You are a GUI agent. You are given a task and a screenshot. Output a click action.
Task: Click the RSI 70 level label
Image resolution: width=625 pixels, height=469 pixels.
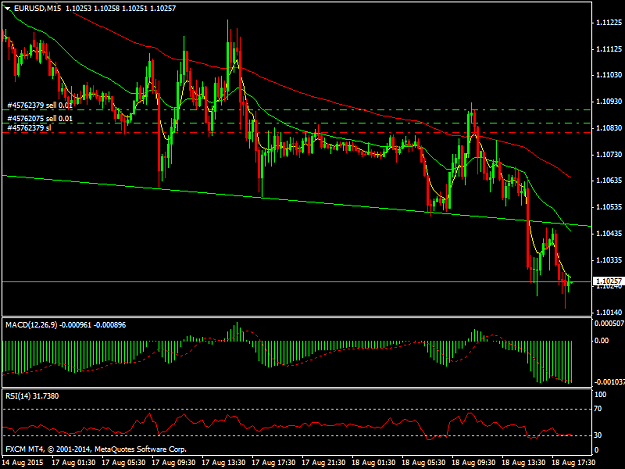[597, 409]
